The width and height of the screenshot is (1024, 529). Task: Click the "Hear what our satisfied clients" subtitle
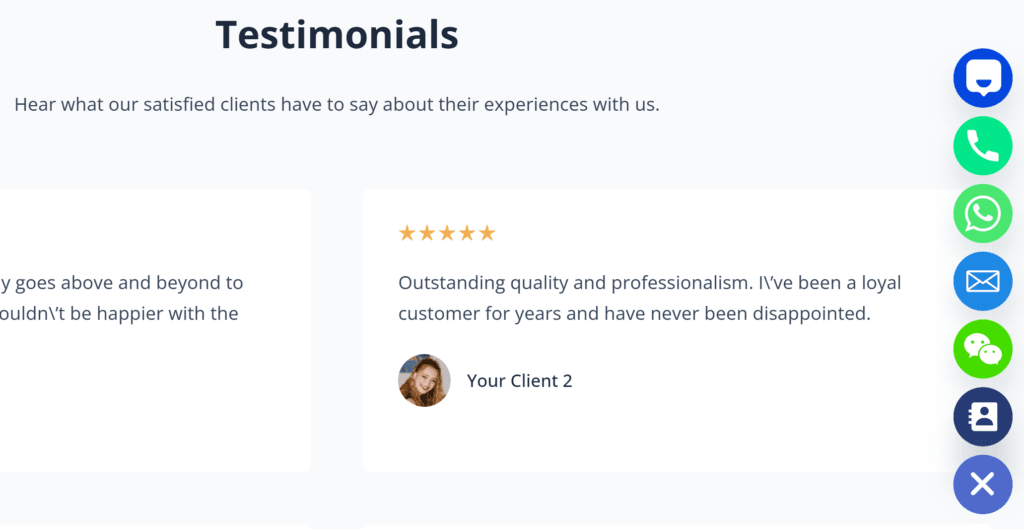(337, 104)
